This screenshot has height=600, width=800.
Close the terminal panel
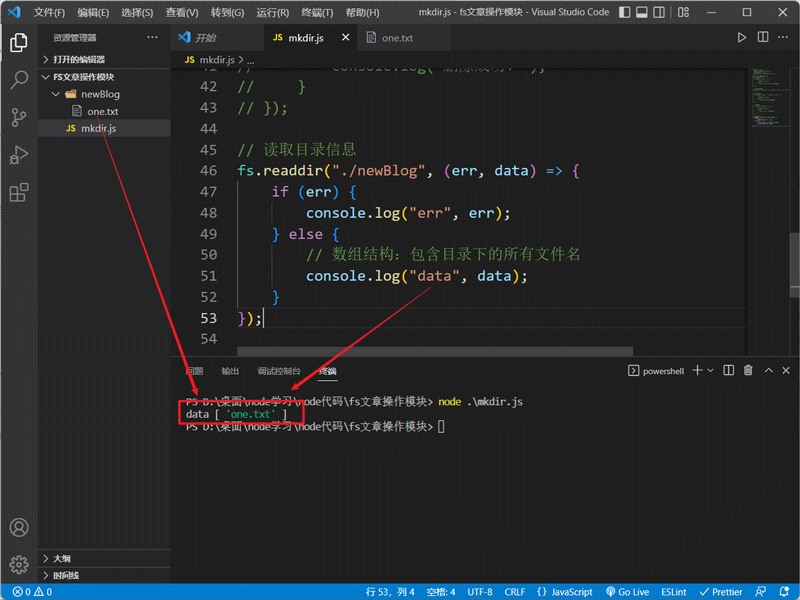click(786, 370)
